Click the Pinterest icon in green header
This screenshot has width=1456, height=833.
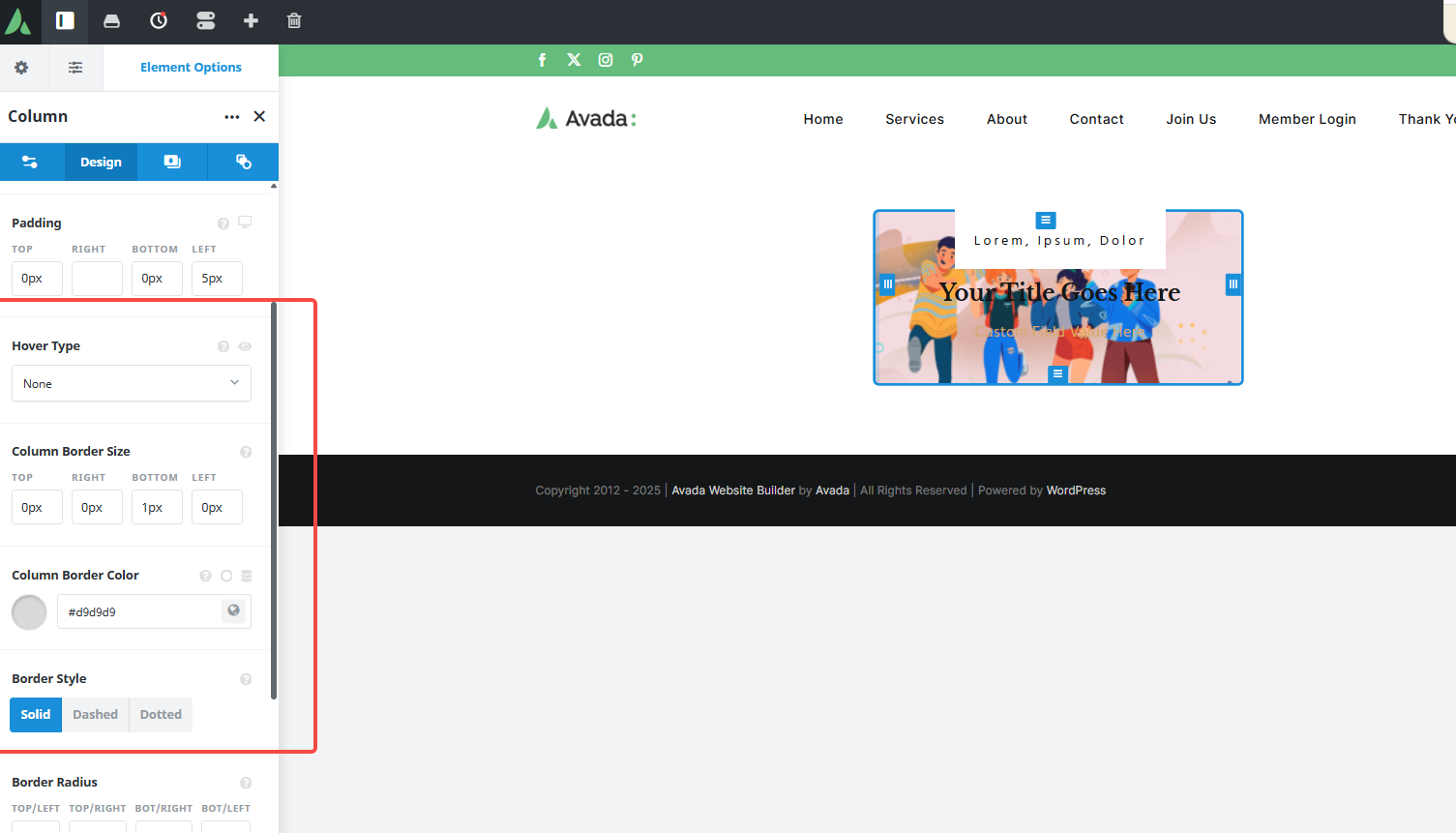(x=637, y=60)
